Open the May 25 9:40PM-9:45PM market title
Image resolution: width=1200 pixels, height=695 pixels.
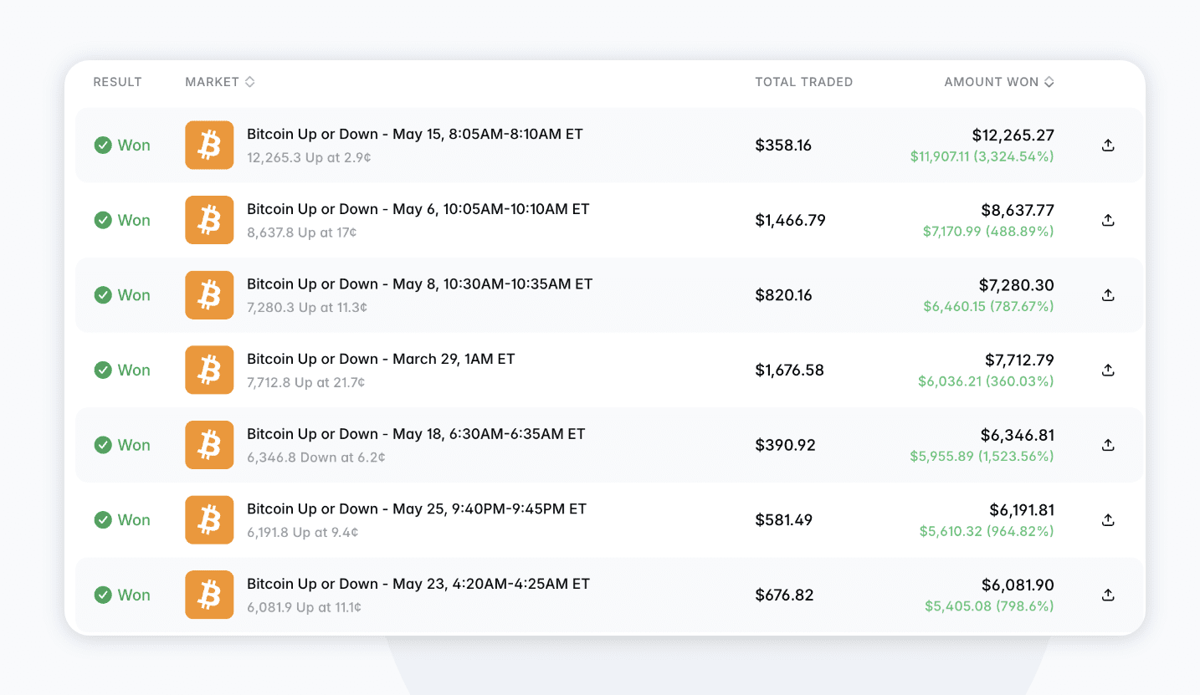417,509
